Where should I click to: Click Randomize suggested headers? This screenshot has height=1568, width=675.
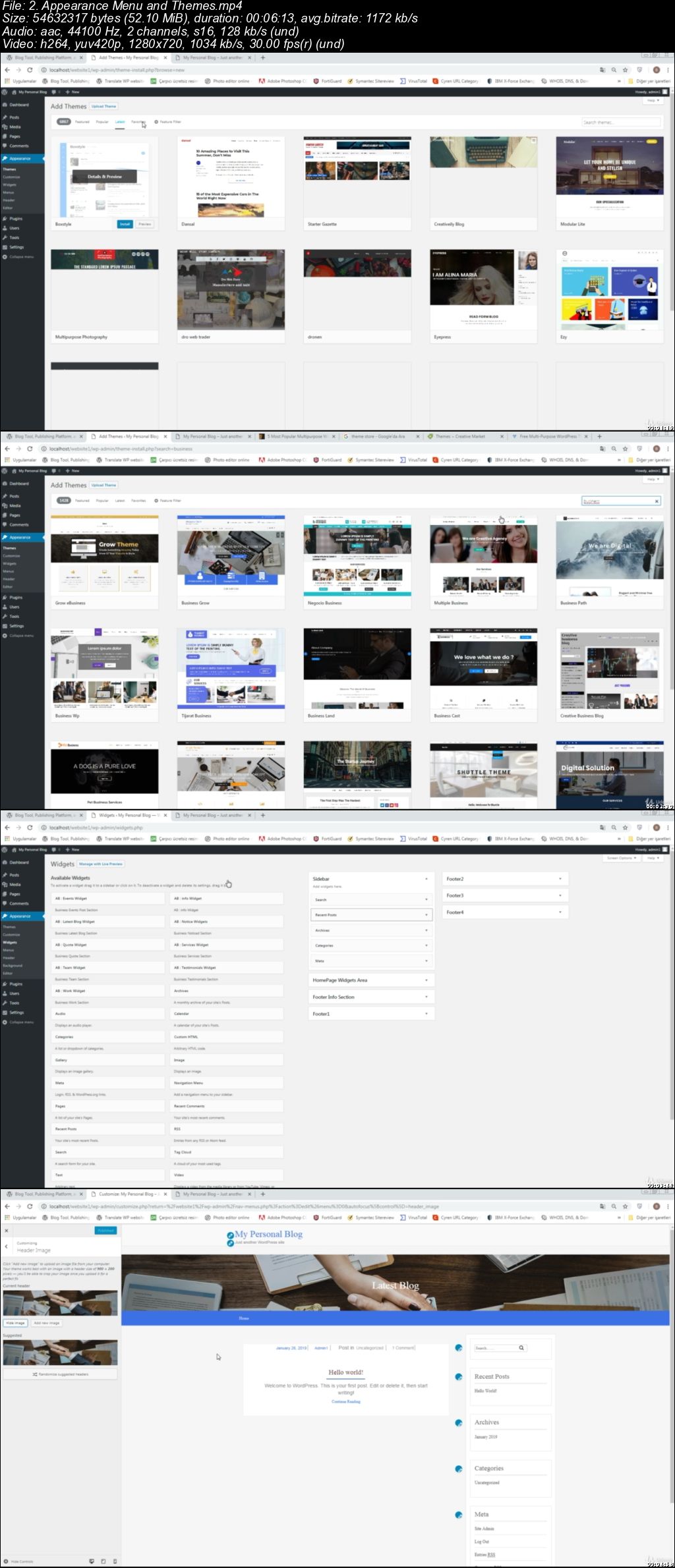pos(60,1374)
